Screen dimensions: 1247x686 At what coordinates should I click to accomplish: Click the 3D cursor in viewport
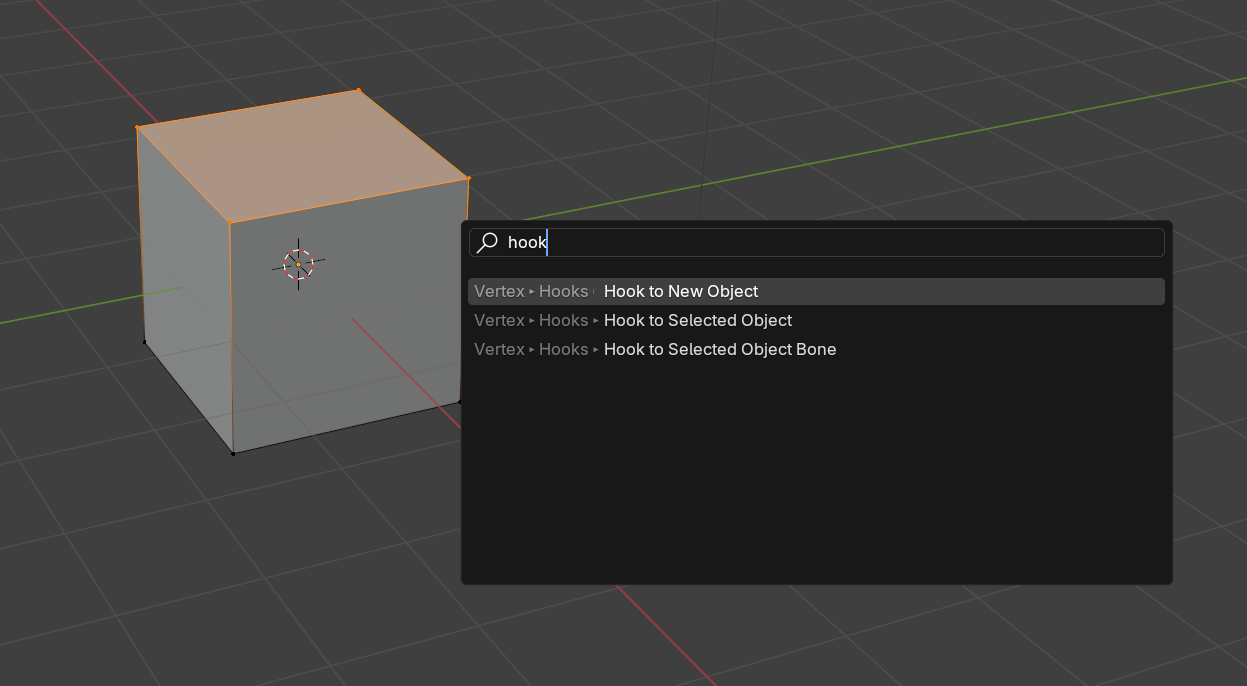pyautogui.click(x=298, y=264)
